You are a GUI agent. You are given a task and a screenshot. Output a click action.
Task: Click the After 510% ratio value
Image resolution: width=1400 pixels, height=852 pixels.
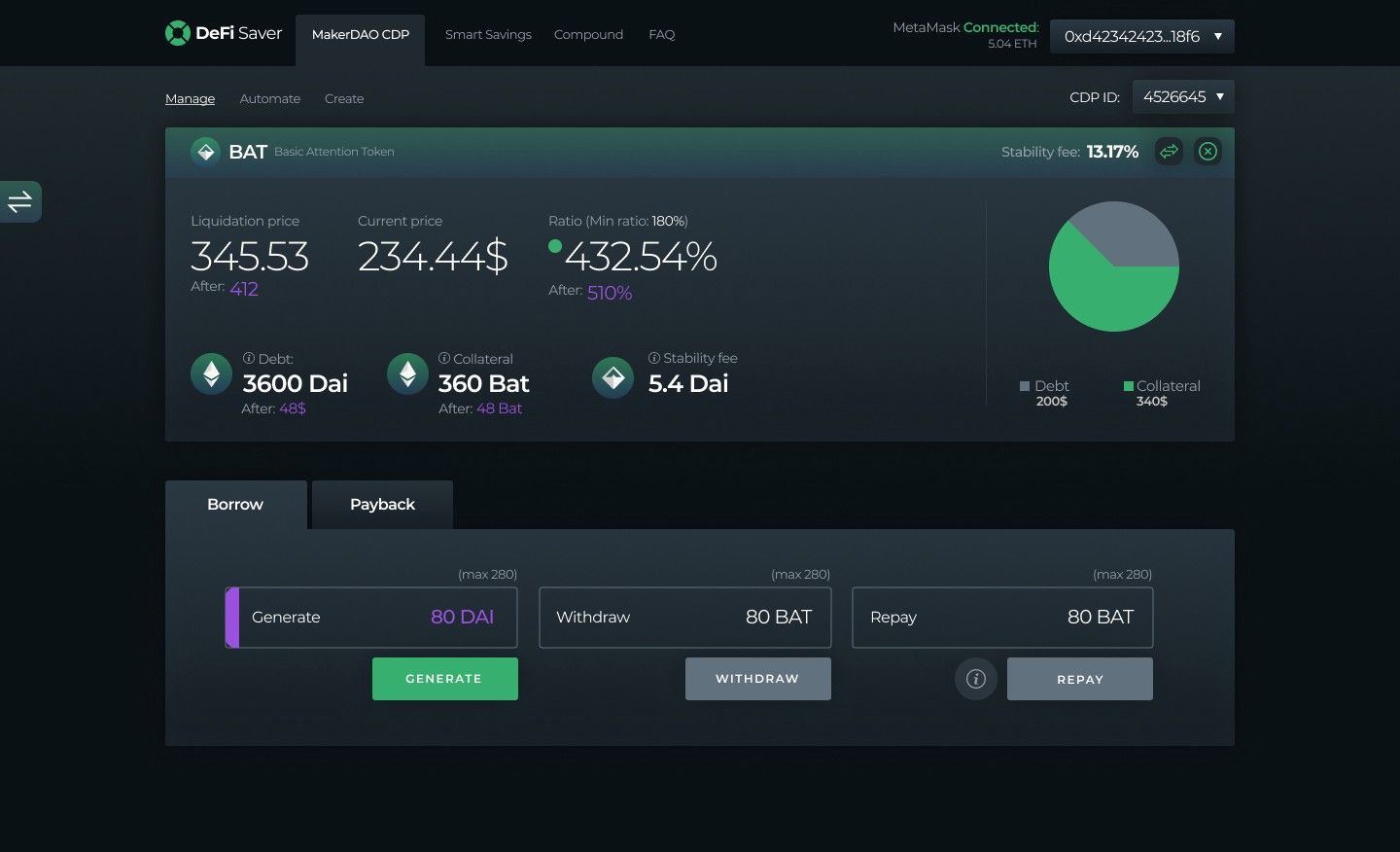pyautogui.click(x=610, y=293)
